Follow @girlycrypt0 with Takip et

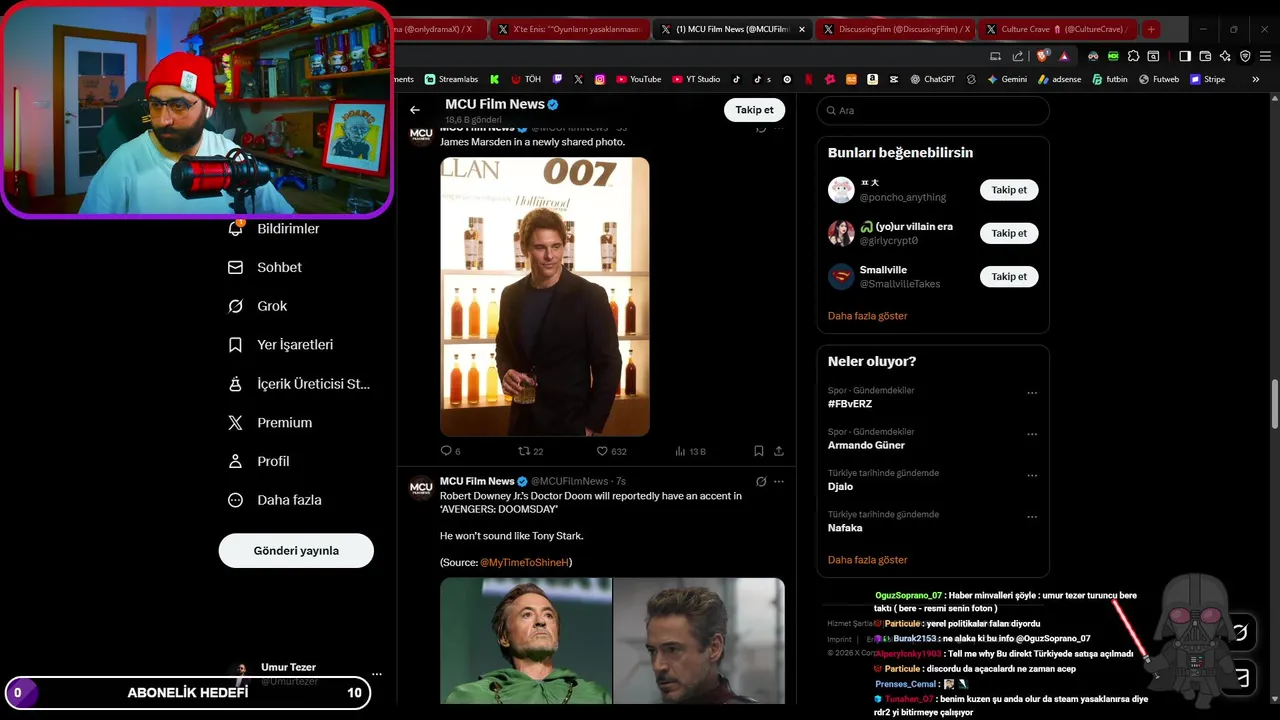[x=1009, y=233]
